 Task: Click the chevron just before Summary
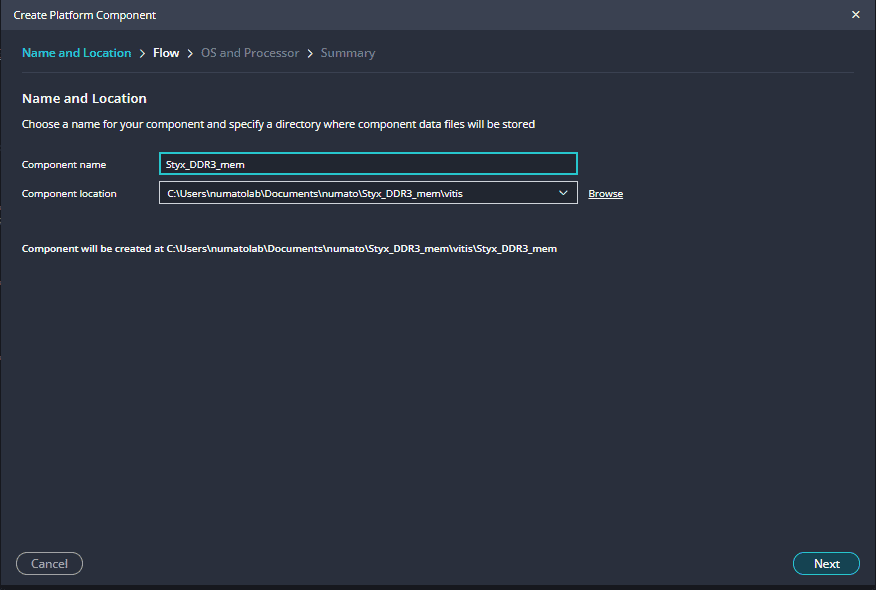click(x=310, y=53)
